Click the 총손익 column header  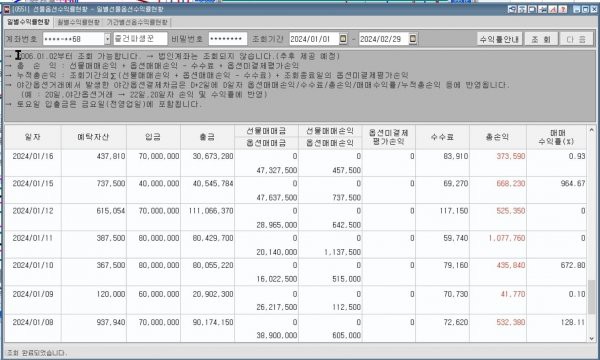pos(497,137)
